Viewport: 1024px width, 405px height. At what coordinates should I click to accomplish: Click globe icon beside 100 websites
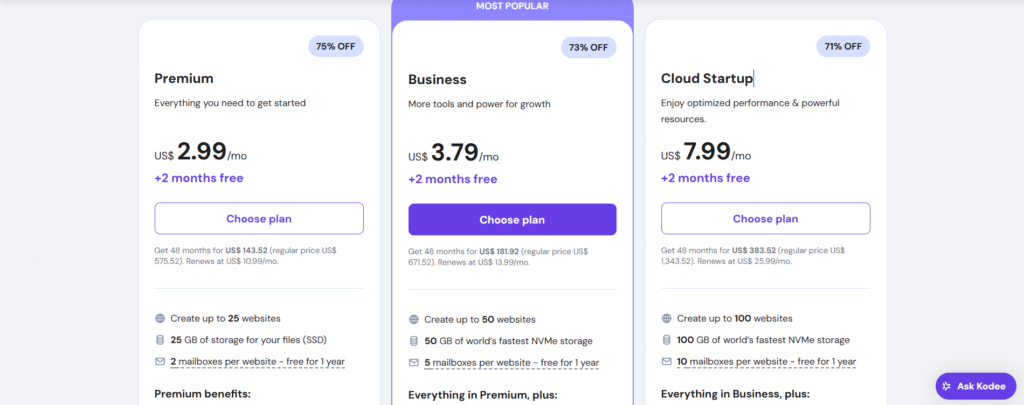click(x=666, y=319)
